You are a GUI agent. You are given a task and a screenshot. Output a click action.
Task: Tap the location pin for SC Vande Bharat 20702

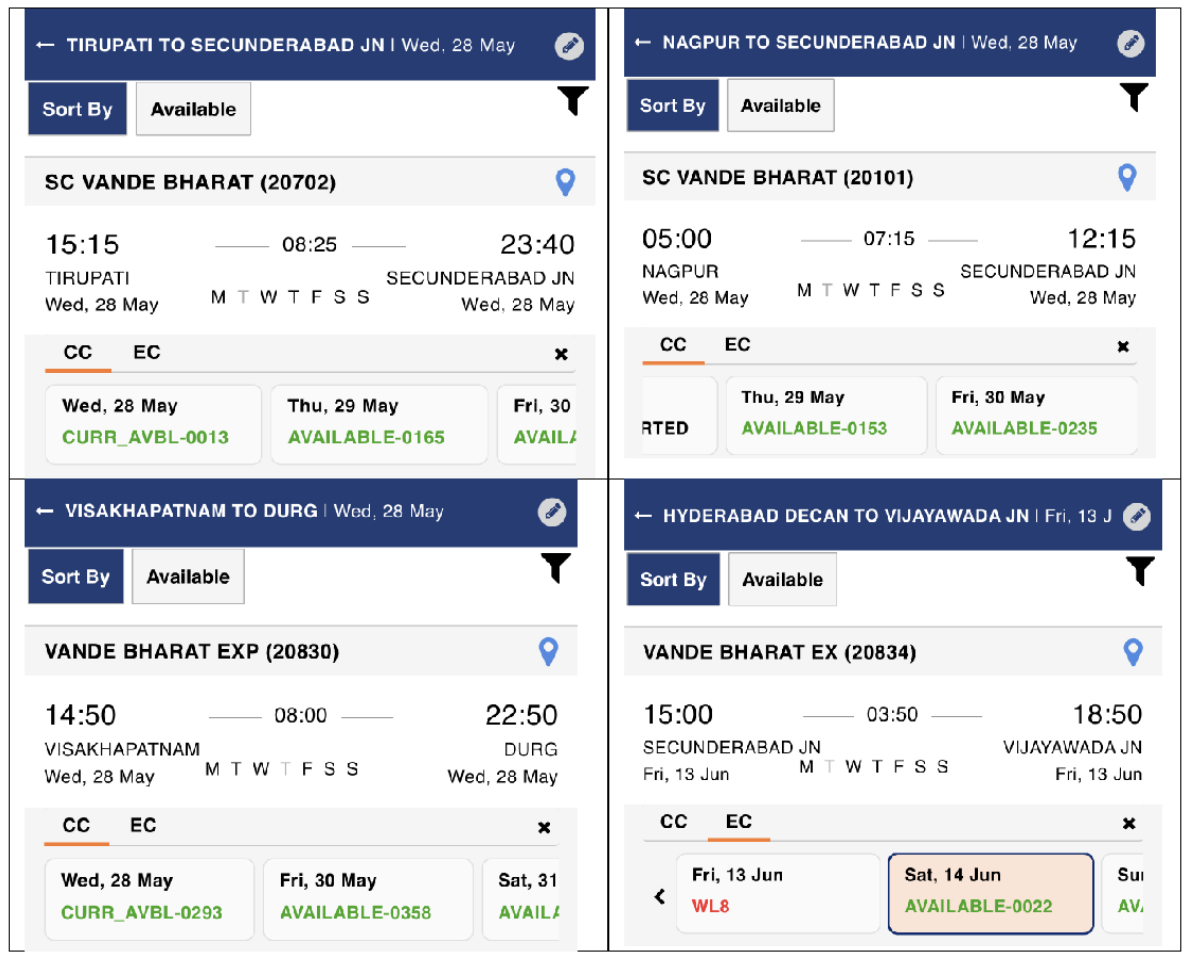point(566,182)
